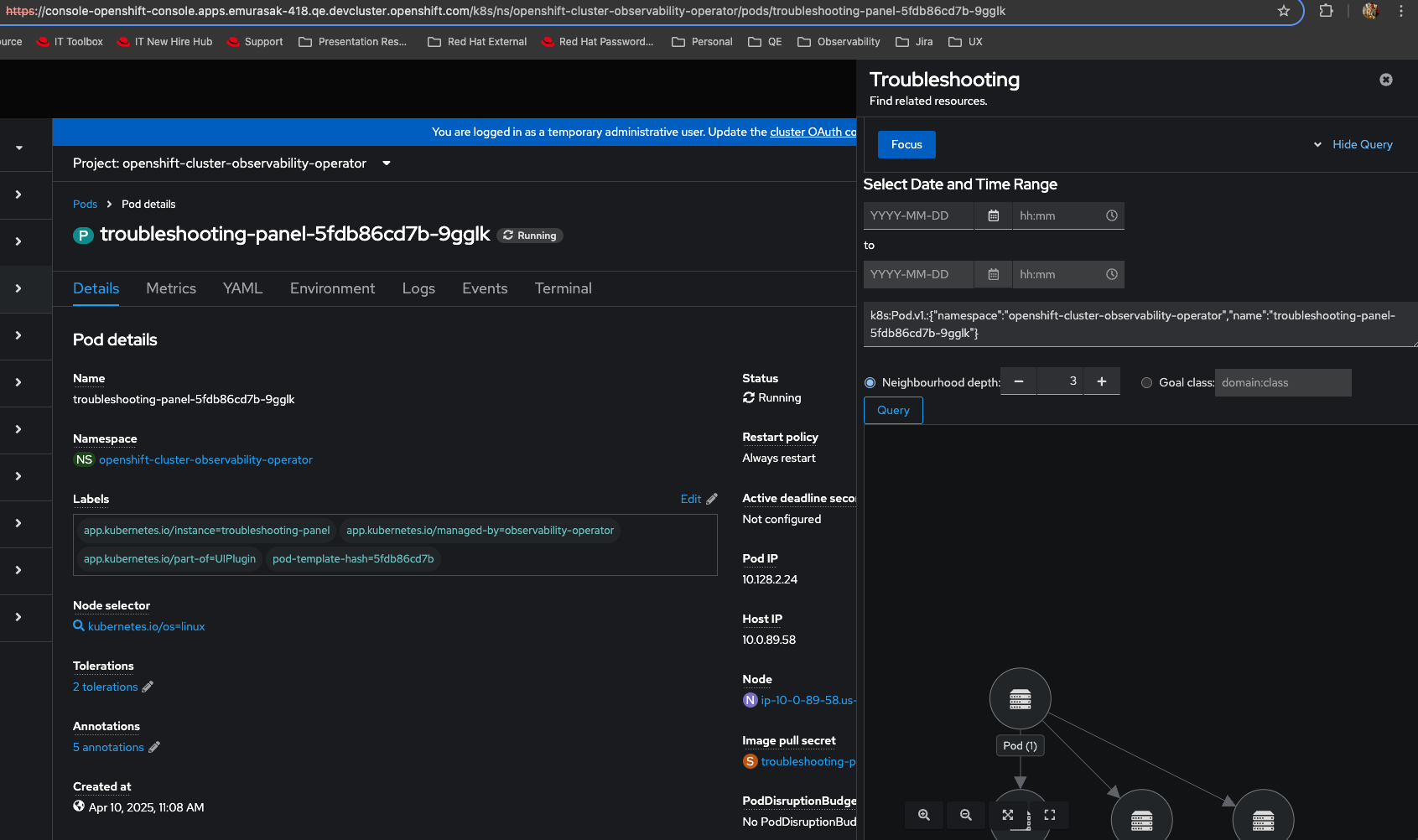This screenshot has width=1418, height=840.
Task: Click the orange S secret badge
Action: 751,761
